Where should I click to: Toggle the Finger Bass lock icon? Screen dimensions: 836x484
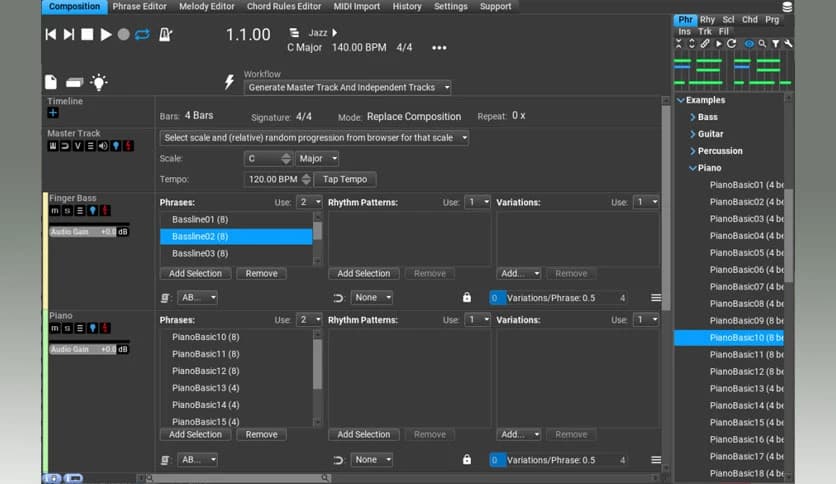(x=467, y=297)
